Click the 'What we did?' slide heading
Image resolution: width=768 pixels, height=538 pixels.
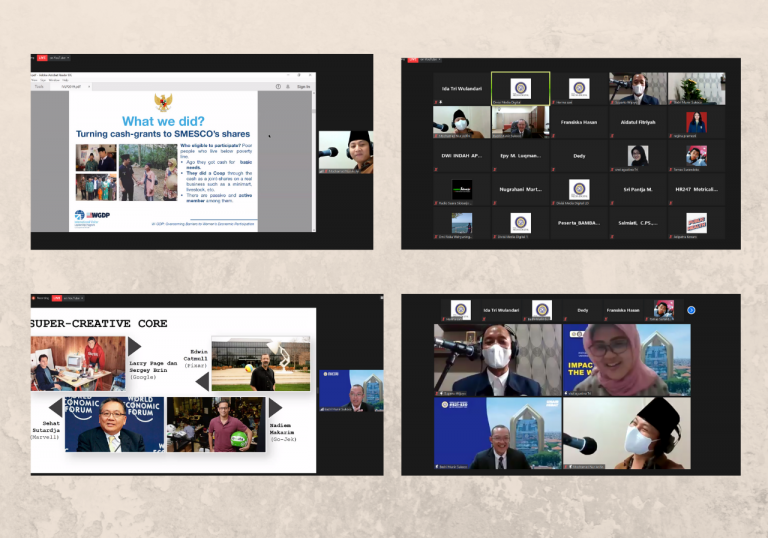click(x=163, y=121)
